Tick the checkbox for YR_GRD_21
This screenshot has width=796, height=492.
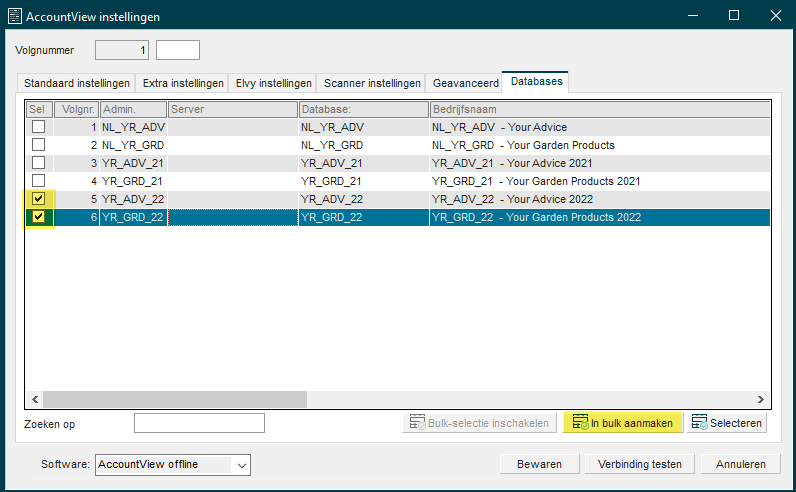coord(39,180)
